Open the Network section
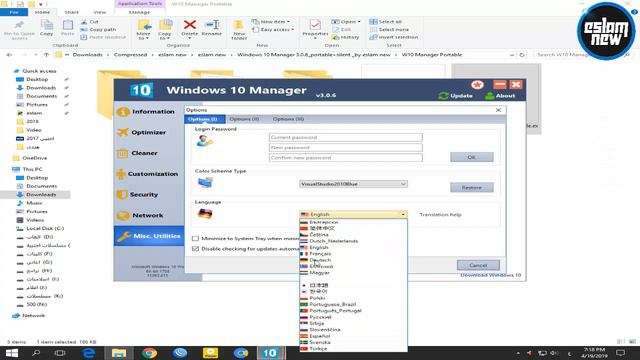 pyautogui.click(x=140, y=215)
